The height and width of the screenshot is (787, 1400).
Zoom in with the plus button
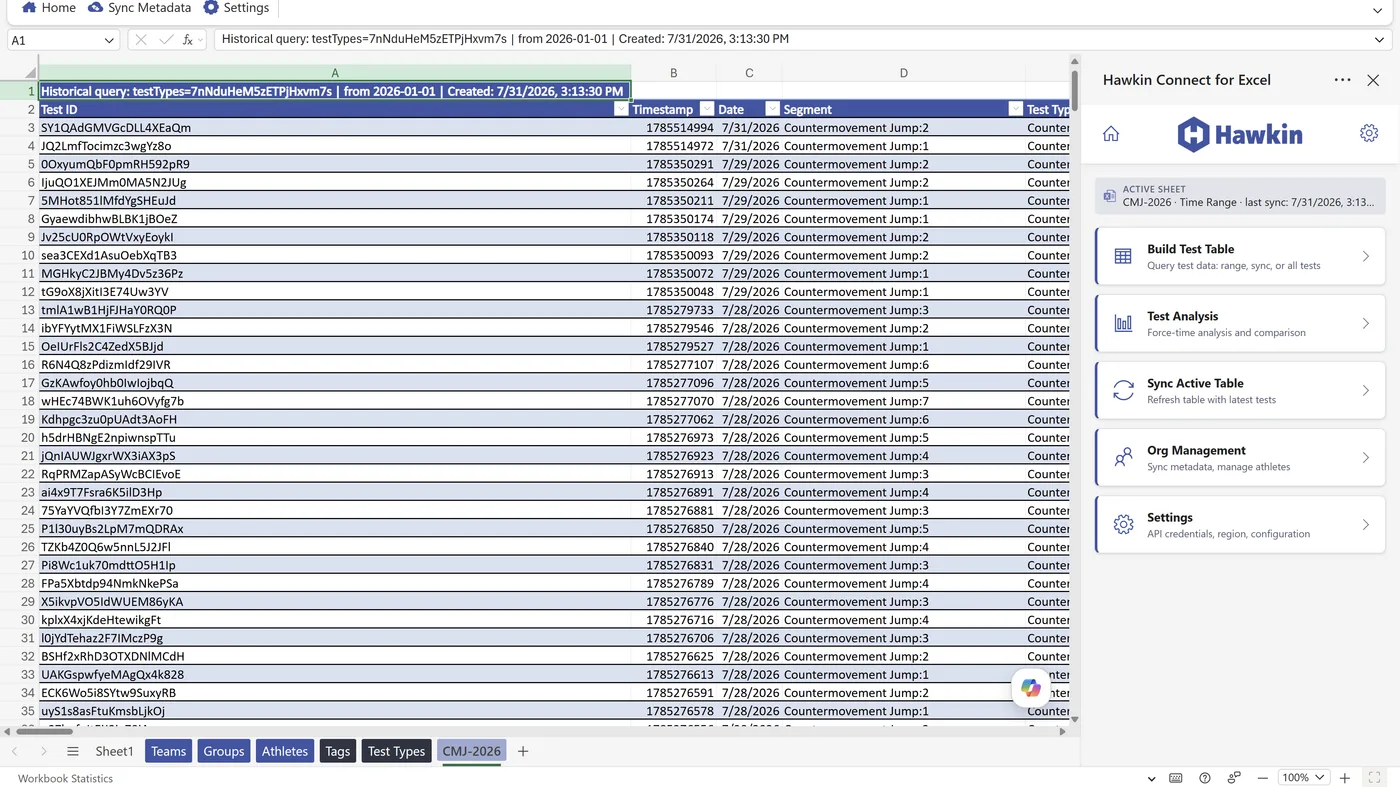(1345, 778)
